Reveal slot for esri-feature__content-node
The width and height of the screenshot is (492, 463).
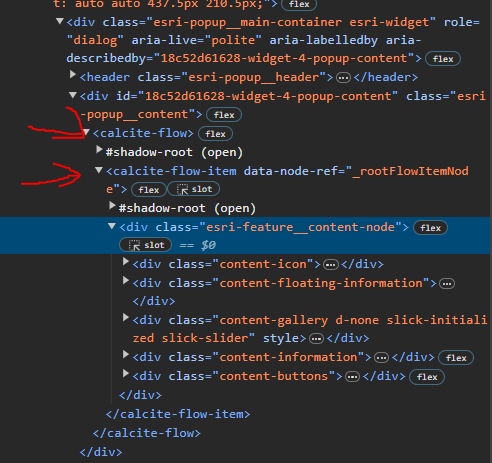(146, 245)
